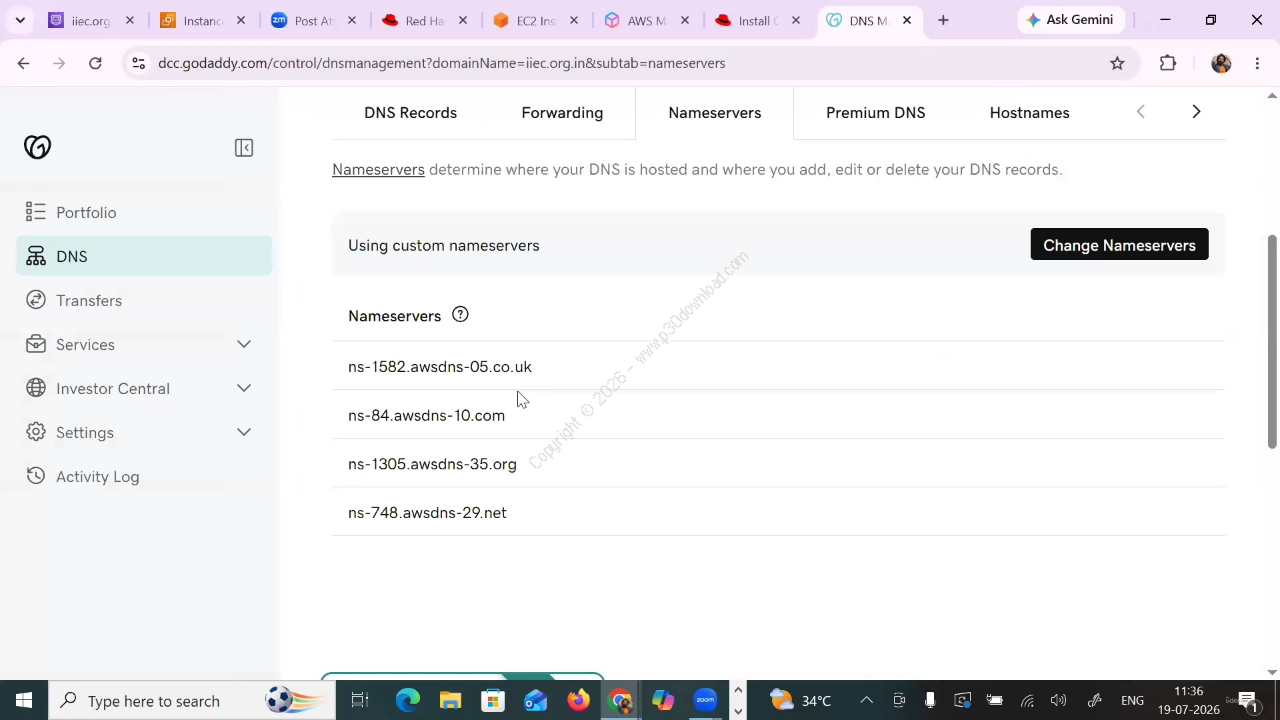Switch to the Hostnames tab

1029,113
